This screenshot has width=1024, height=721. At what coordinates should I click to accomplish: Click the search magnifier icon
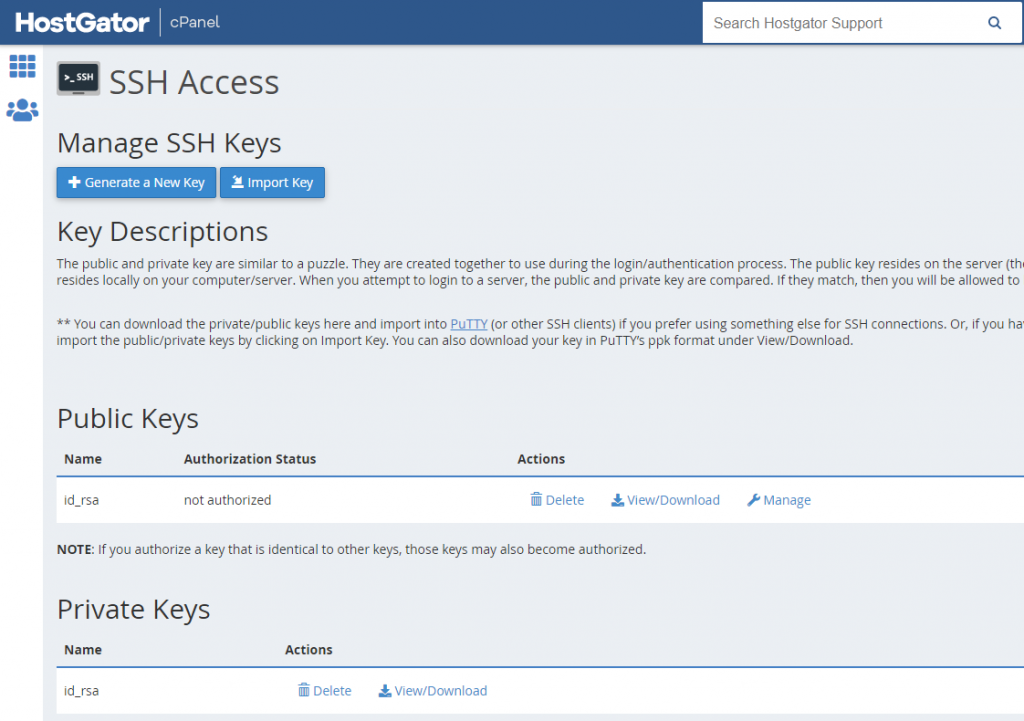994,23
